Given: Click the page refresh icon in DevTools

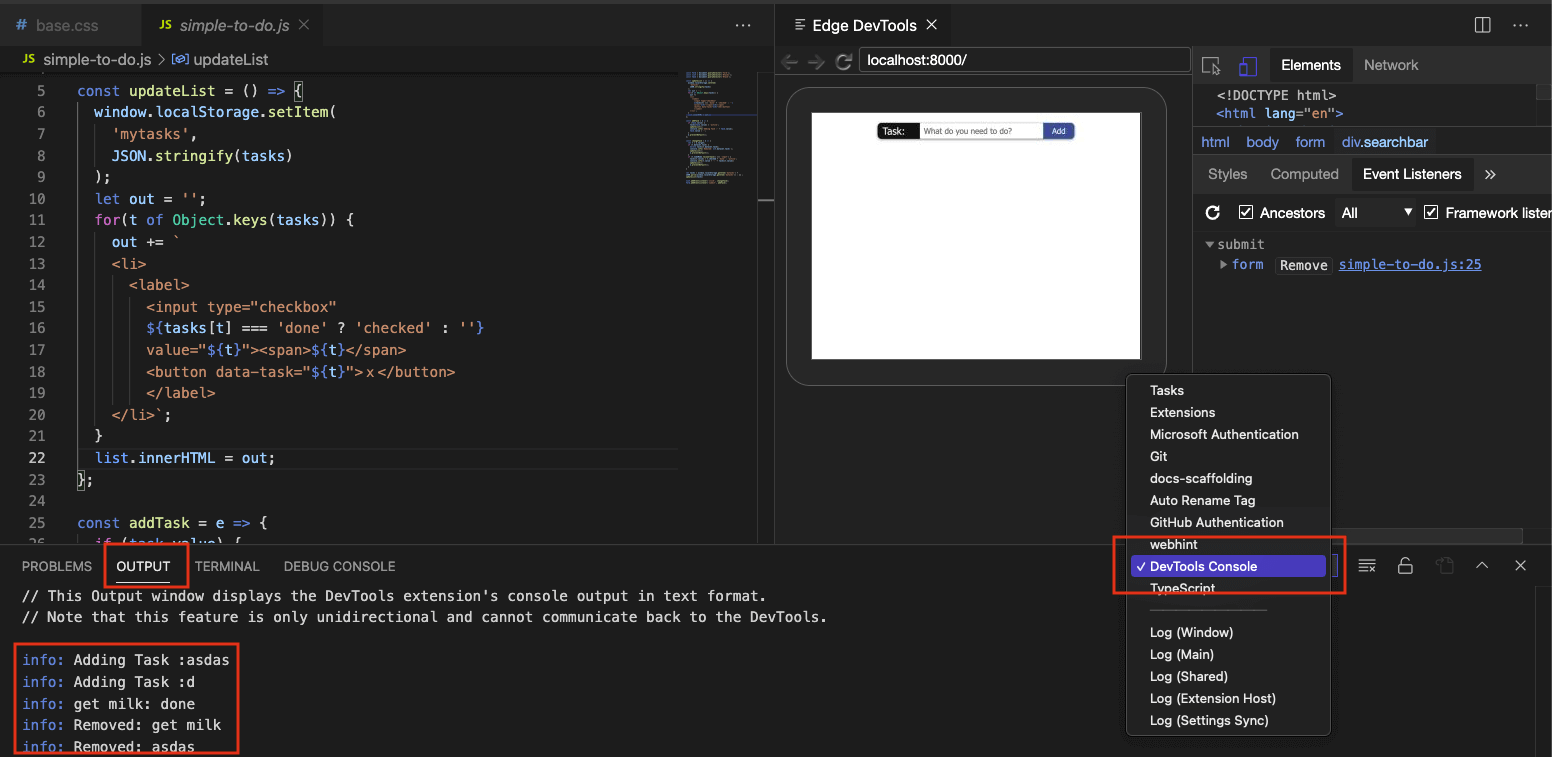Looking at the screenshot, I should pyautogui.click(x=844, y=61).
